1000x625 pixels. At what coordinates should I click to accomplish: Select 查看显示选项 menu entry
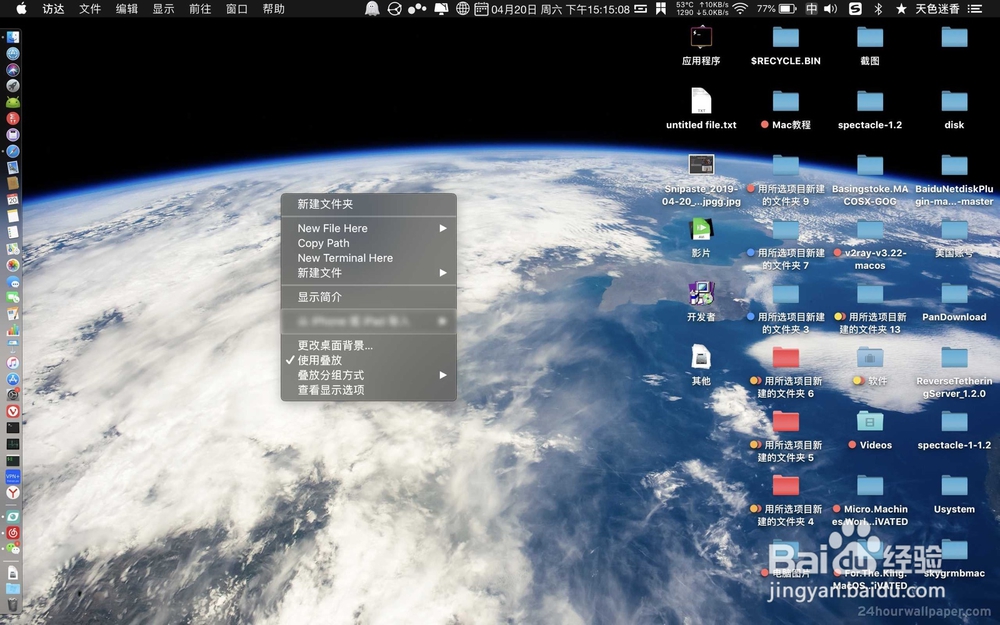369,390
